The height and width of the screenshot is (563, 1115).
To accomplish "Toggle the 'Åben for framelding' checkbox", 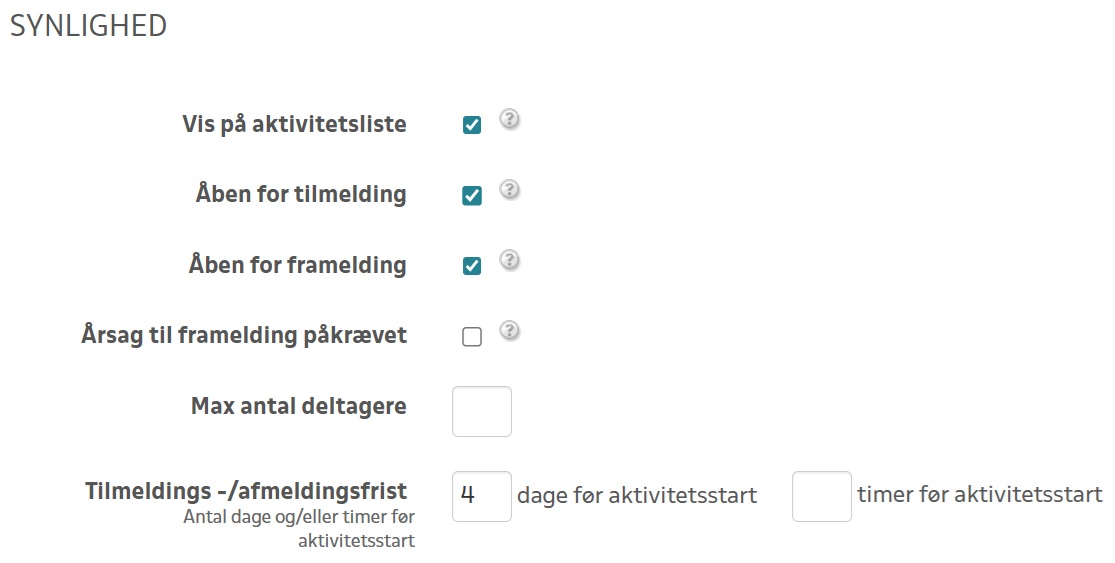I will click(472, 266).
